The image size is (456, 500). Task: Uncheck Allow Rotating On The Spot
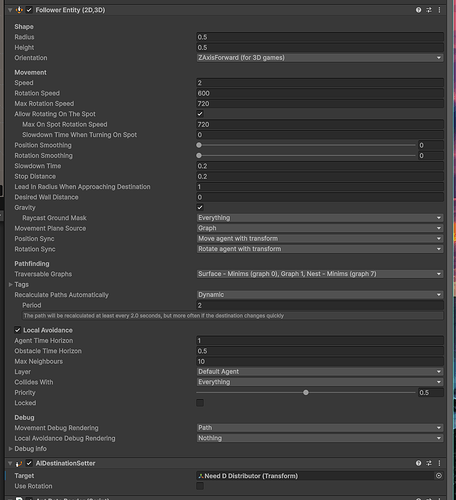200,114
